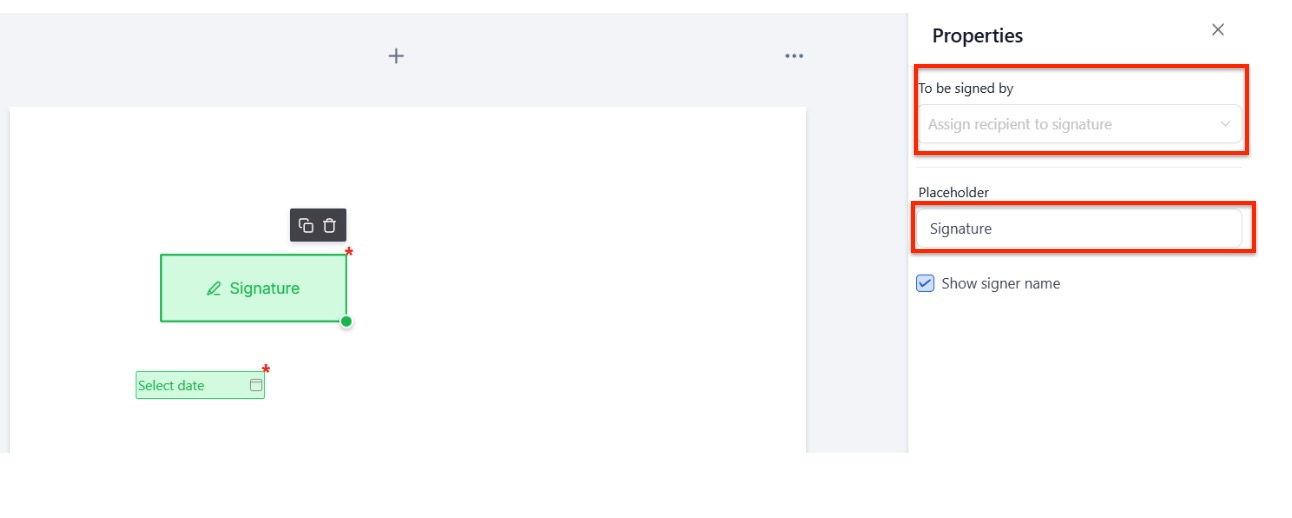Viewport: 1292px width, 518px height.
Task: Open the calendar icon in date field
Action: point(255,385)
